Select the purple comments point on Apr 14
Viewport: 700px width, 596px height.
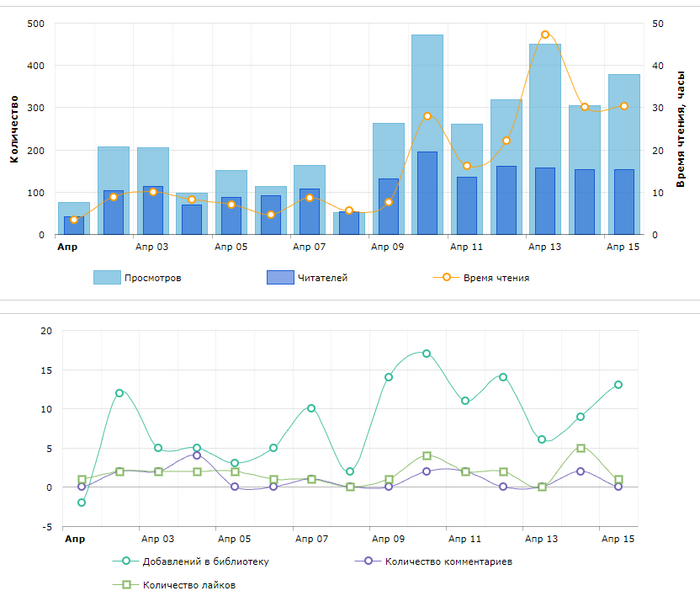[x=580, y=471]
